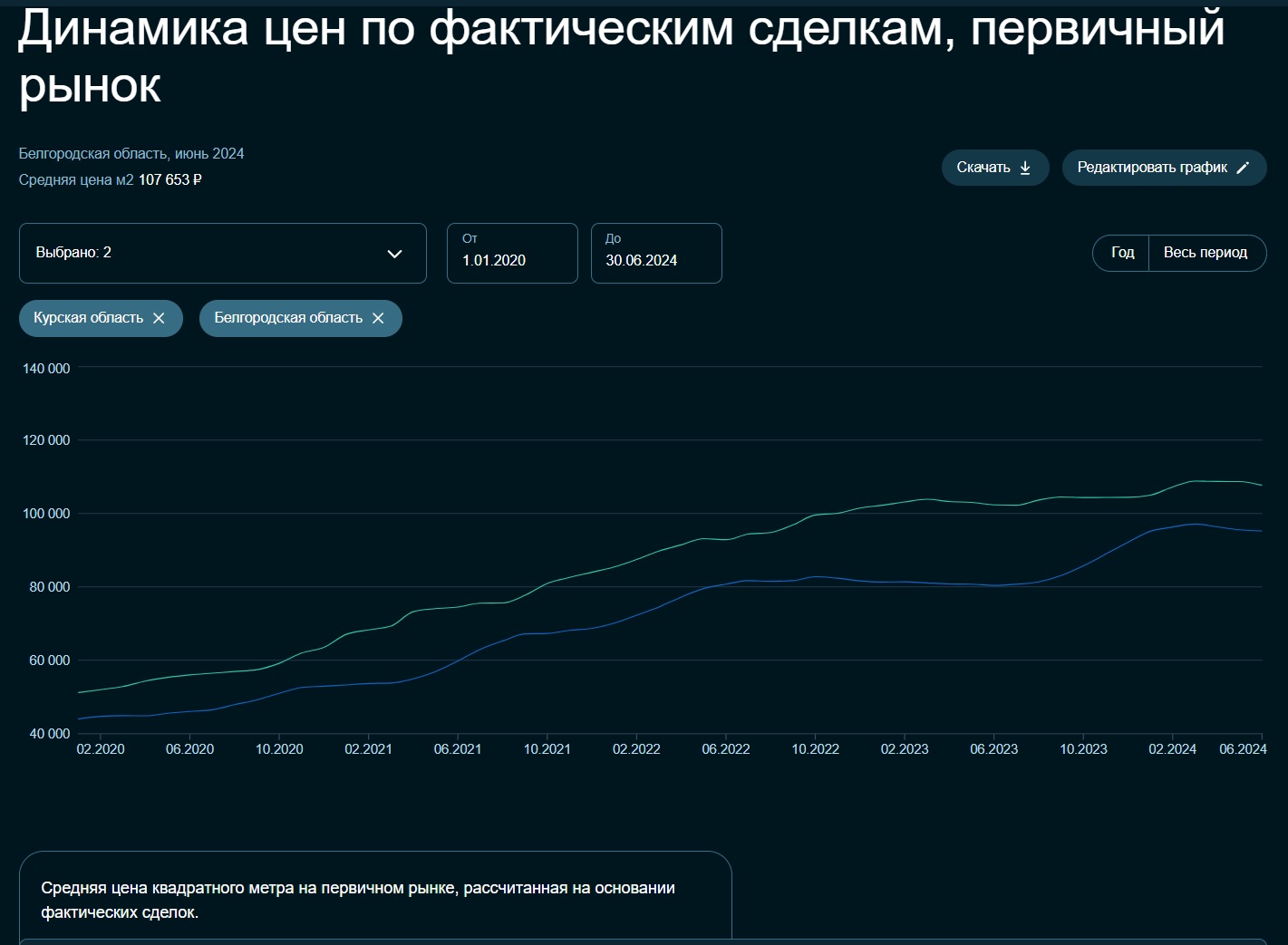The height and width of the screenshot is (945, 1288).
Task: Click the 10.2020 x-axis label
Action: tap(279, 749)
